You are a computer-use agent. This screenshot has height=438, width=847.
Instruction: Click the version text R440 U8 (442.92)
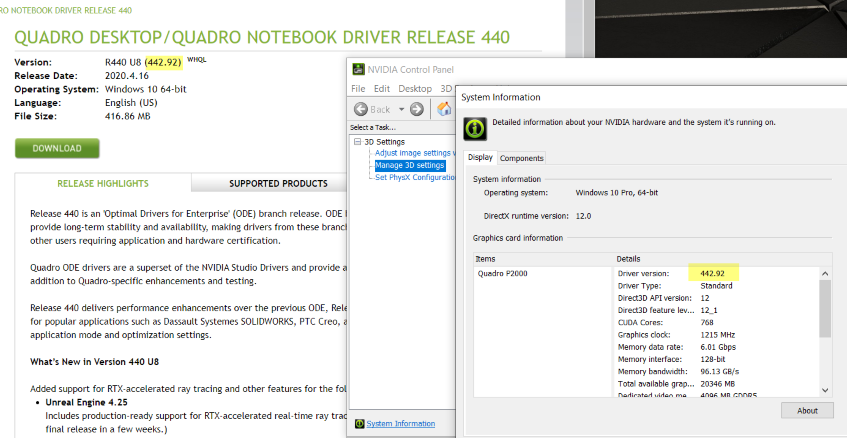pyautogui.click(x=143, y=62)
